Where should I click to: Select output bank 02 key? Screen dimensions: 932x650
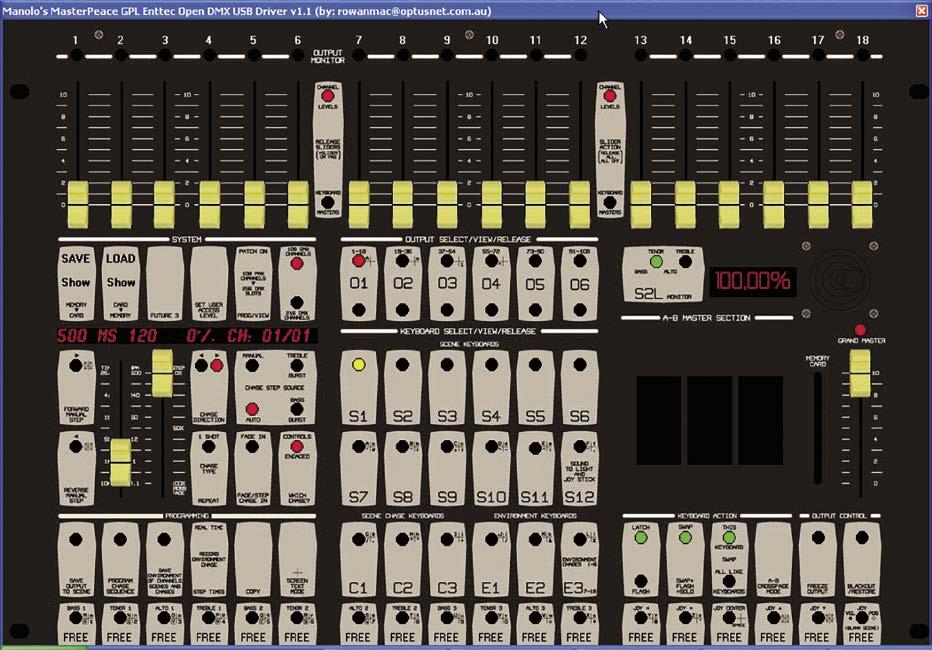tap(402, 283)
